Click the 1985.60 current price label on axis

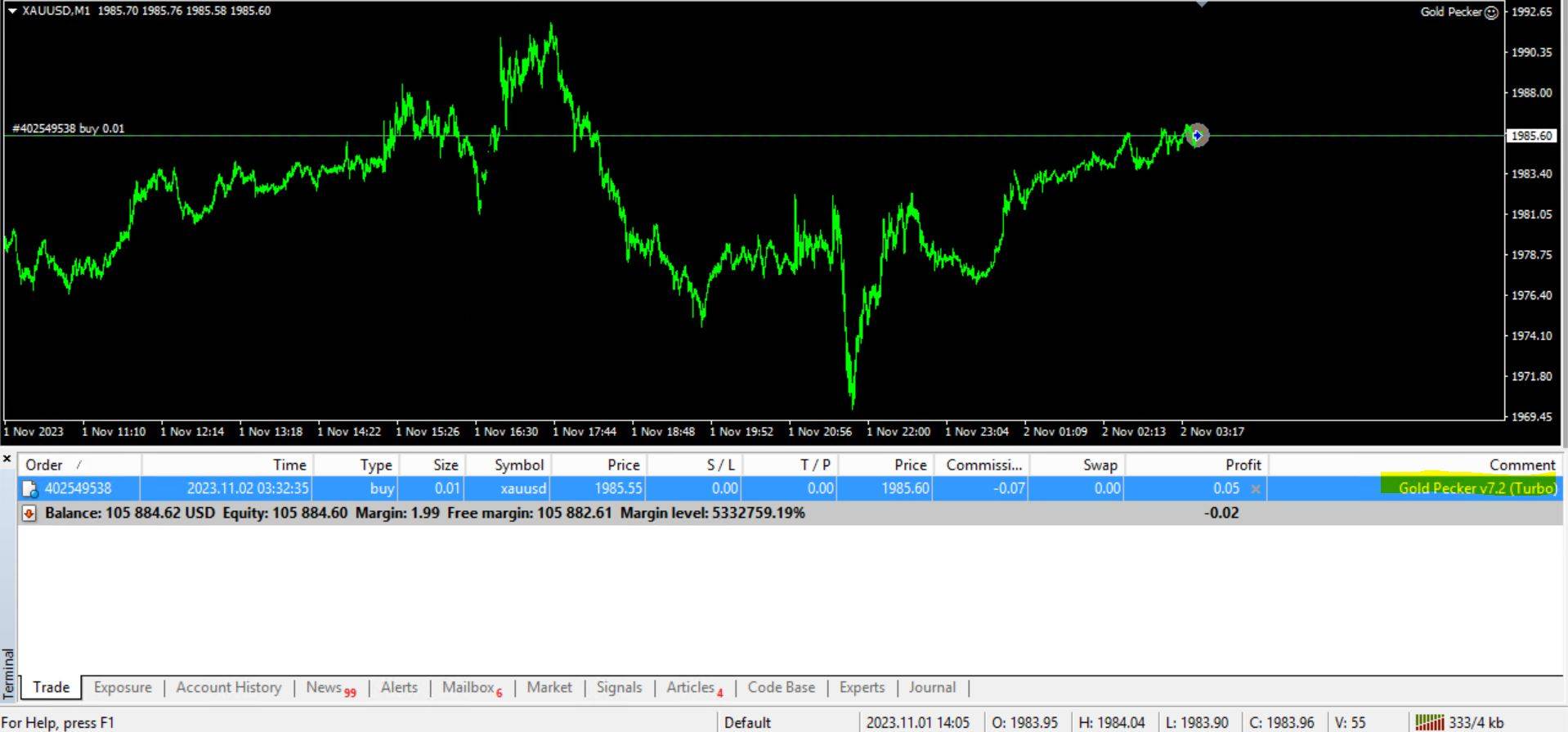click(1531, 136)
